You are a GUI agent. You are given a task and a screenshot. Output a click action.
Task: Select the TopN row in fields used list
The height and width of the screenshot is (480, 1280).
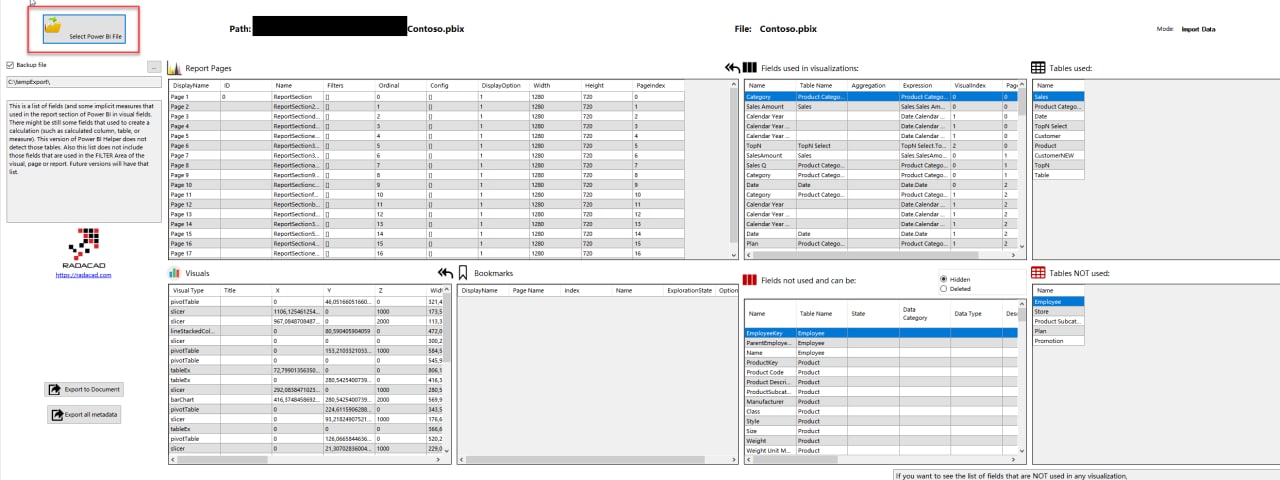tap(880, 145)
